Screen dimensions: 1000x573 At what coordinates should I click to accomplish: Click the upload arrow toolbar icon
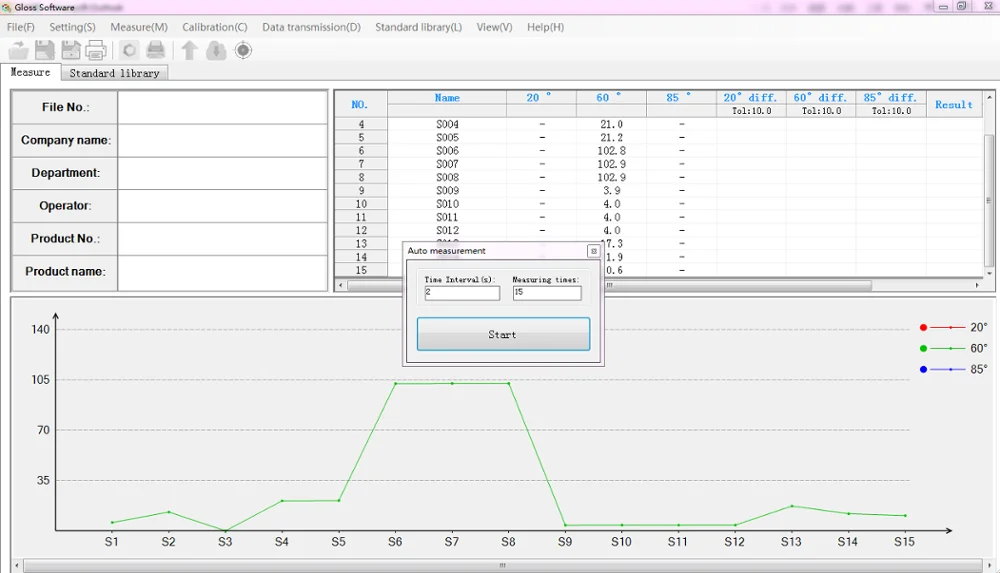pyautogui.click(x=189, y=50)
